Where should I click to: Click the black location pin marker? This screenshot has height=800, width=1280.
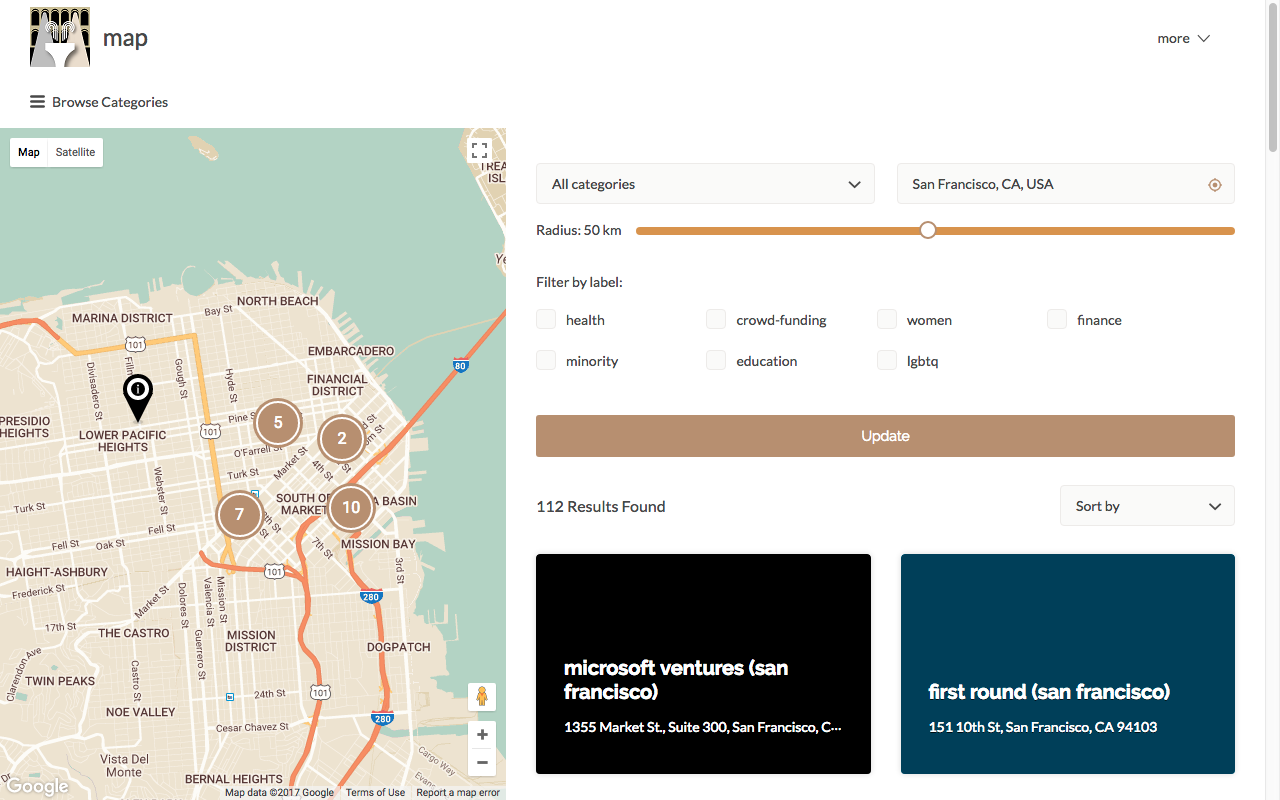137,397
